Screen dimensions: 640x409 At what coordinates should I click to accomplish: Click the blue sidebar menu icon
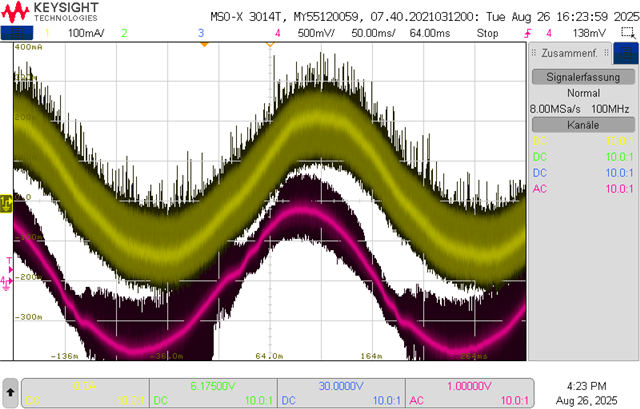tap(626, 53)
